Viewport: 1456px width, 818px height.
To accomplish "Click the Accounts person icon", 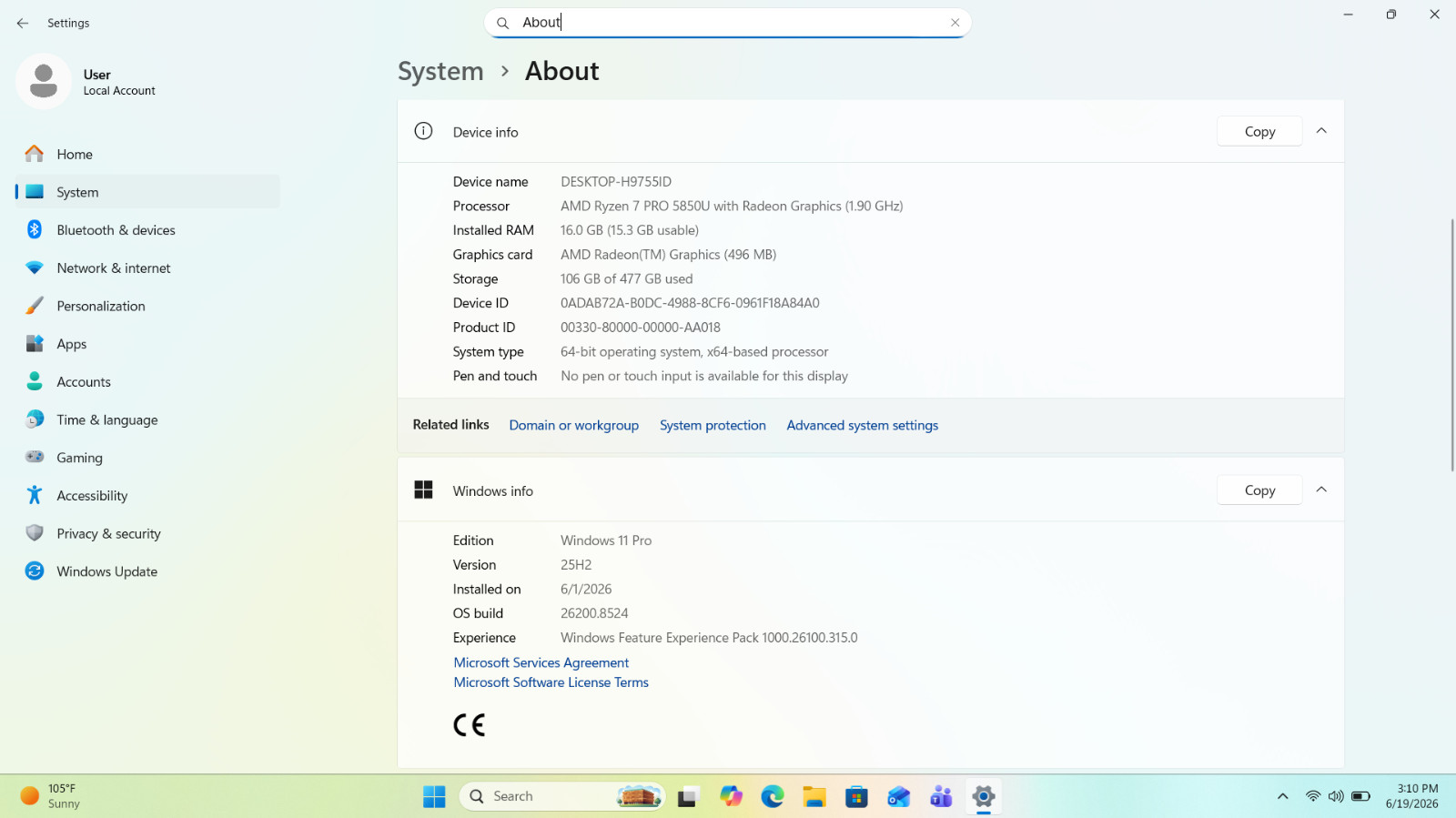I will coord(35,381).
